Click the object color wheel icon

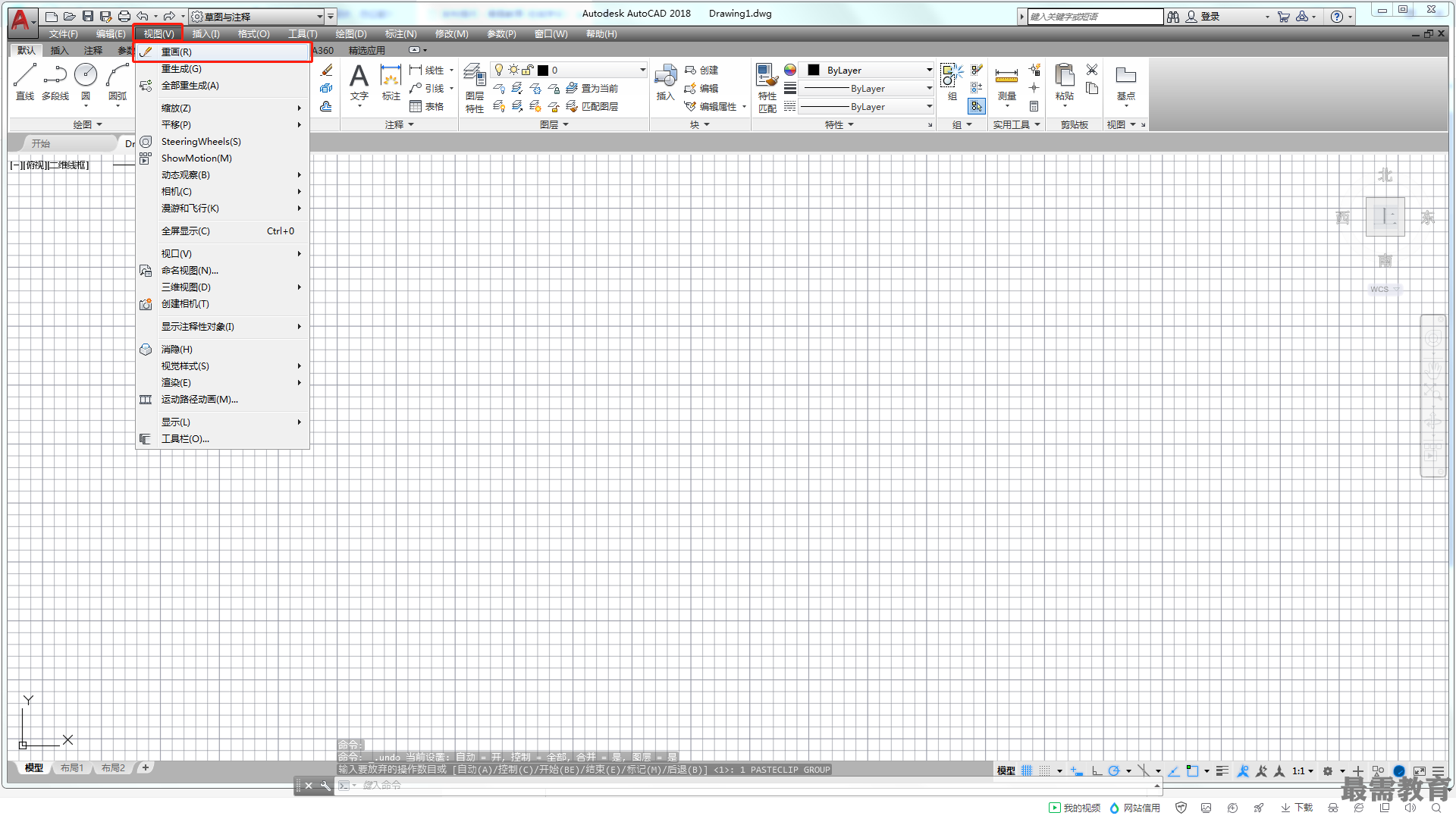(790, 70)
